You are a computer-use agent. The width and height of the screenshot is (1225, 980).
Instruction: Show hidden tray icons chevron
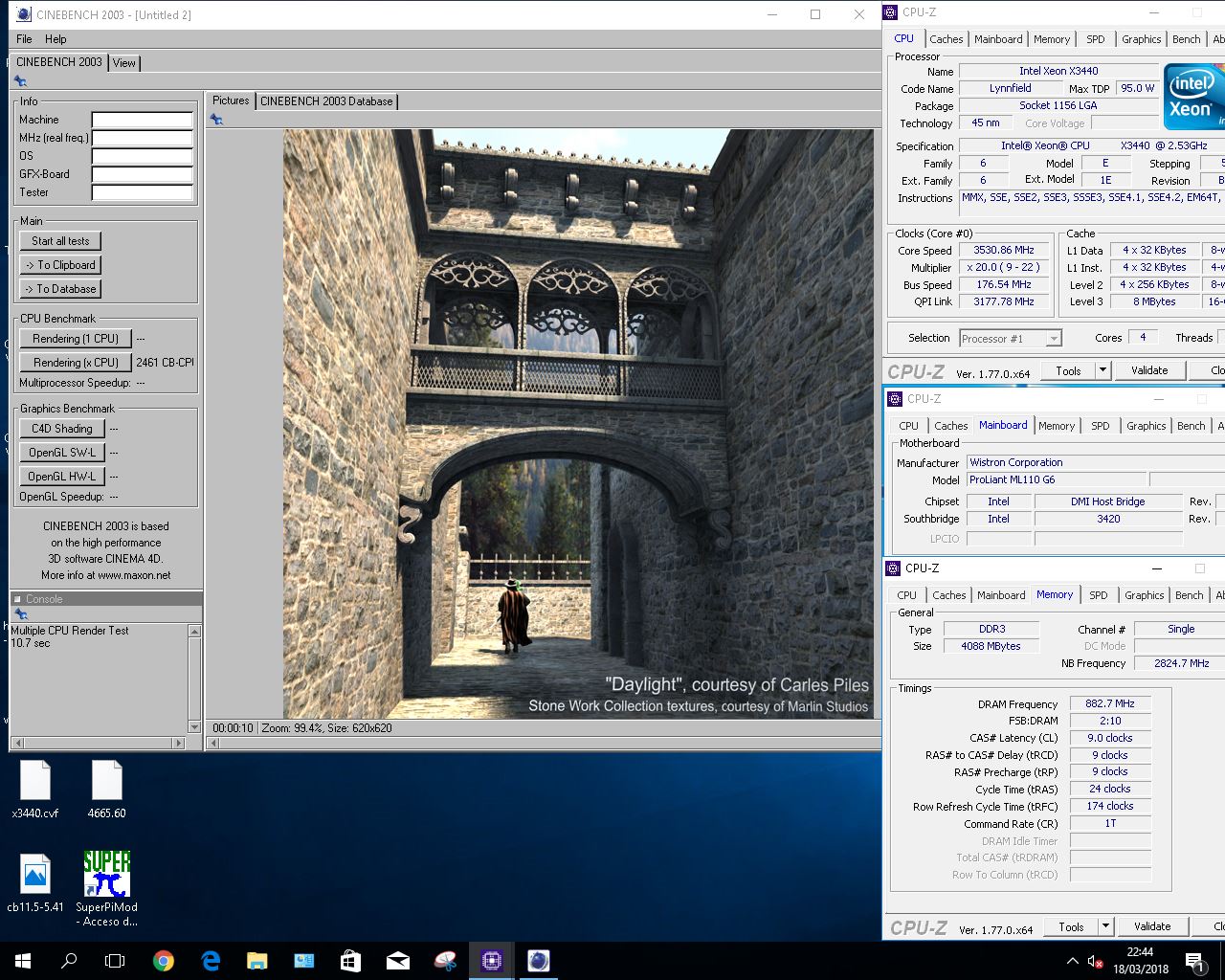[1072, 961]
